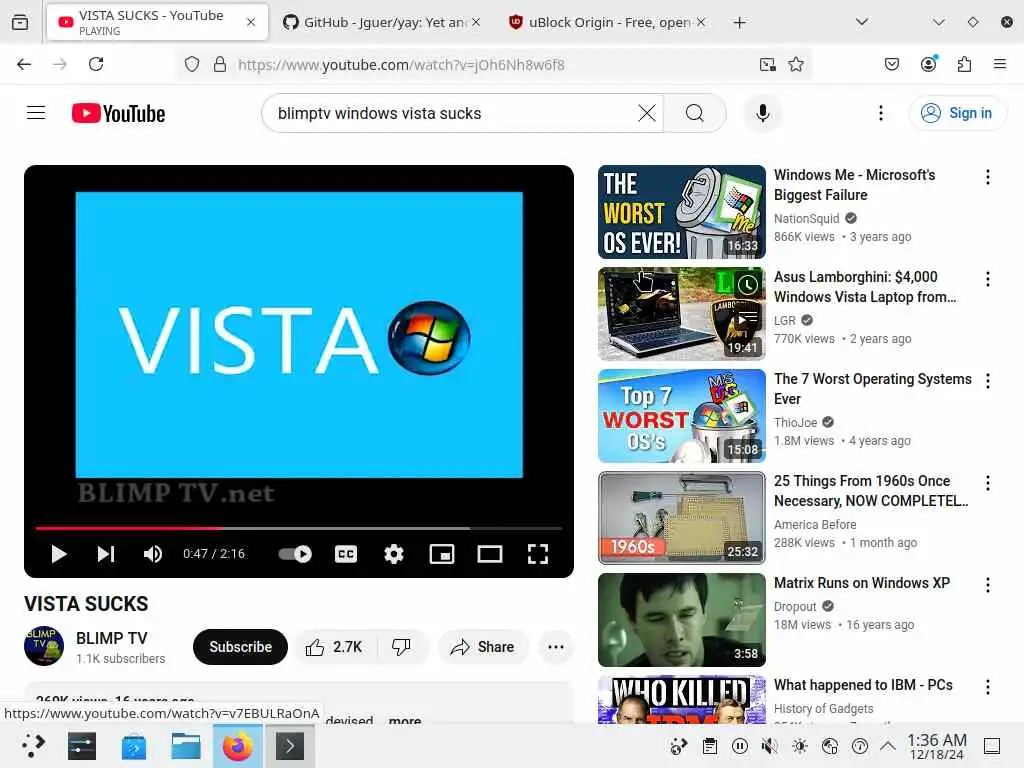
Task: Open Asus Lamborghini laptop video title
Action: (865, 287)
